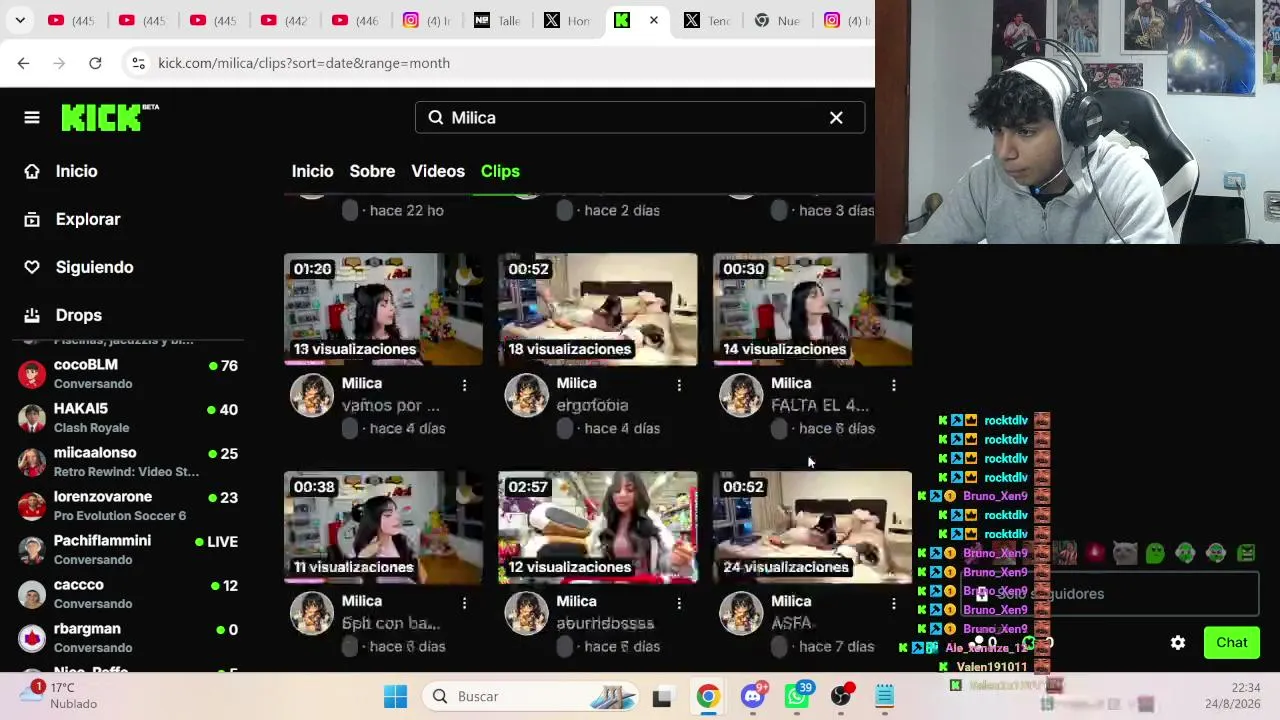The width and height of the screenshot is (1280, 720).
Task: Select the Clips tab
Action: [500, 171]
